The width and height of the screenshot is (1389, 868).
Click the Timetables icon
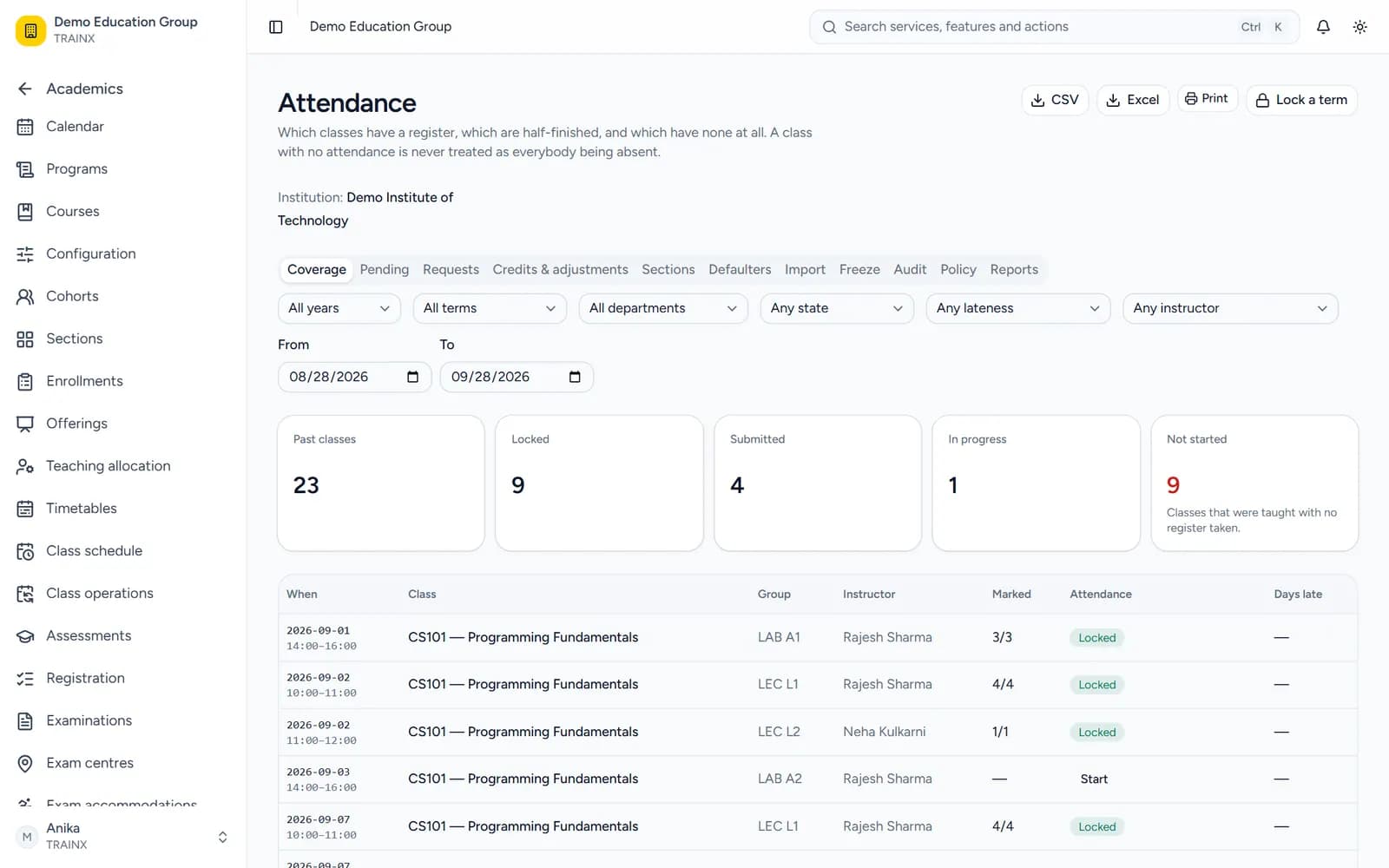tap(25, 509)
